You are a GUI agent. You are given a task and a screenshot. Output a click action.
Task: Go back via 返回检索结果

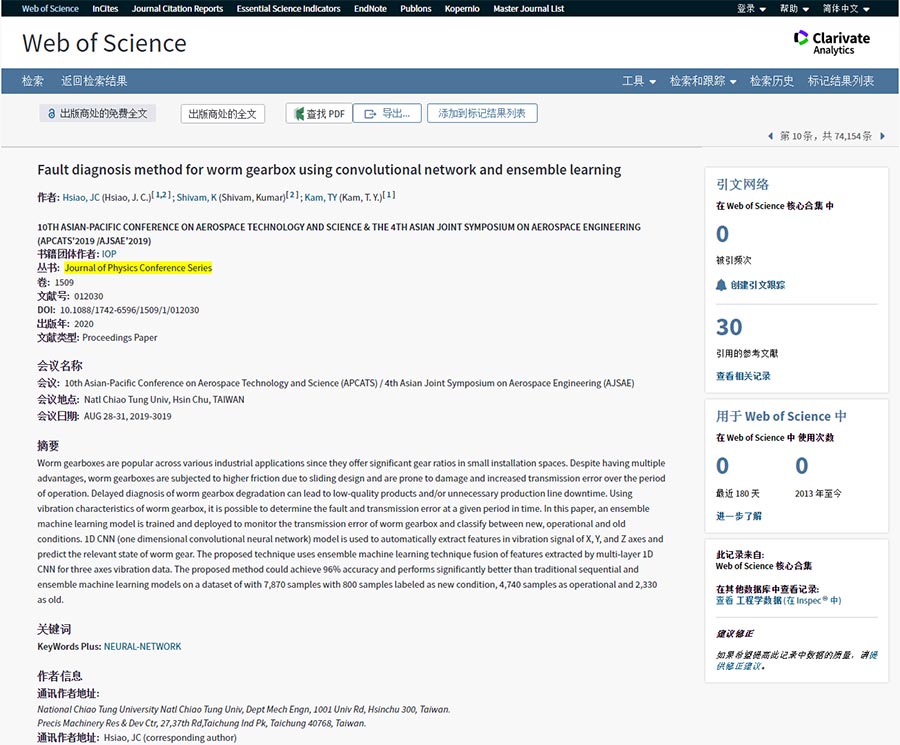point(94,81)
